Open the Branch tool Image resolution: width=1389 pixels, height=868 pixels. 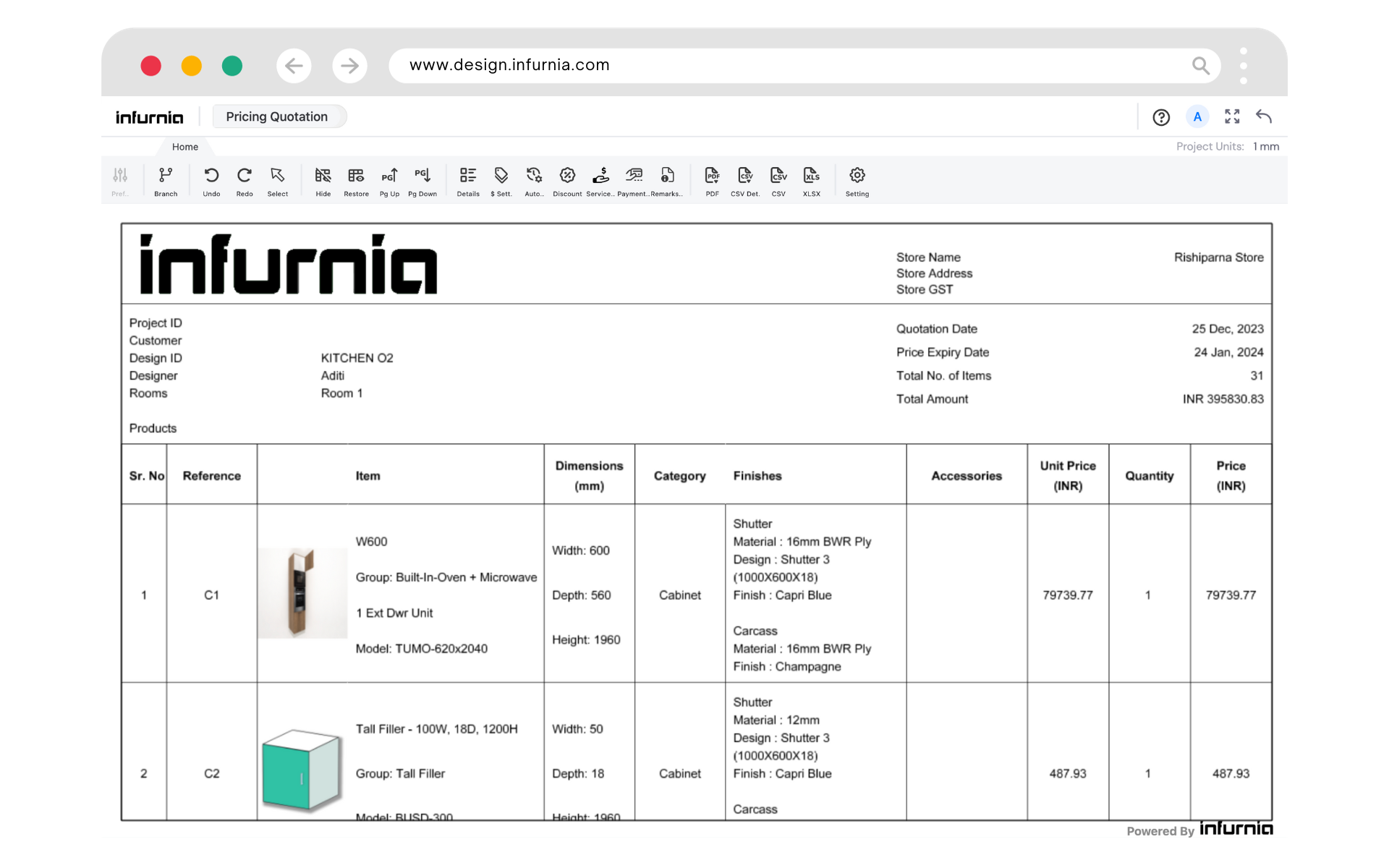click(x=165, y=181)
